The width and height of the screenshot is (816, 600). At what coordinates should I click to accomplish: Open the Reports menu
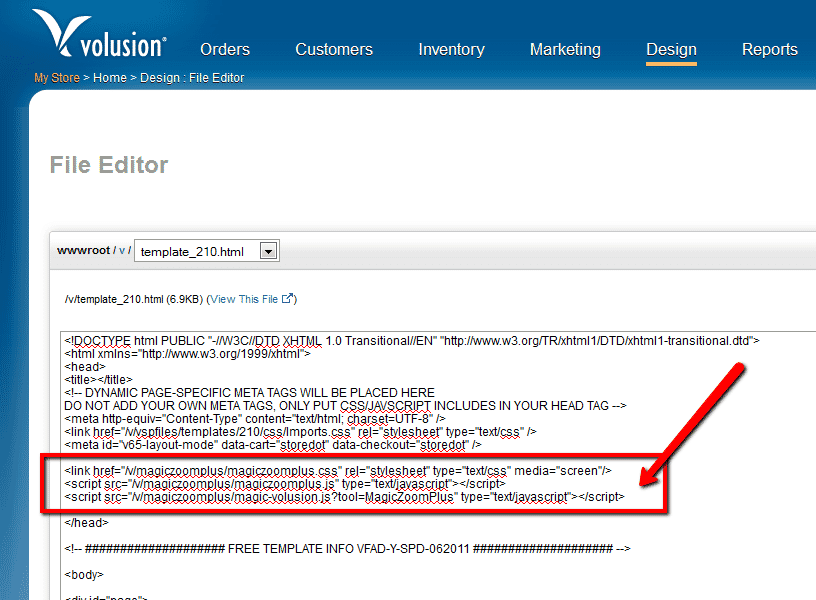pyautogui.click(x=770, y=49)
